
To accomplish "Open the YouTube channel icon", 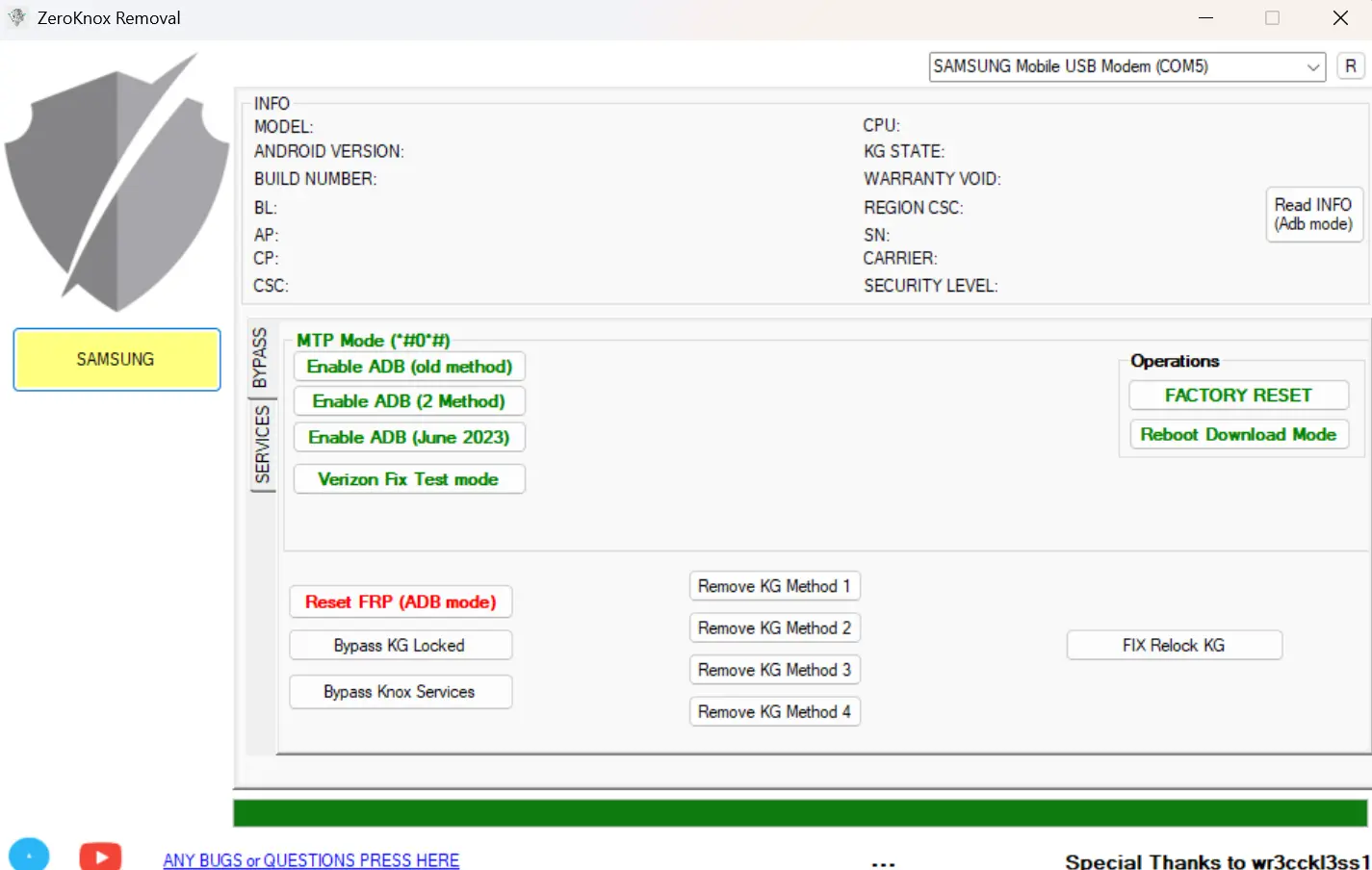I will (x=100, y=856).
